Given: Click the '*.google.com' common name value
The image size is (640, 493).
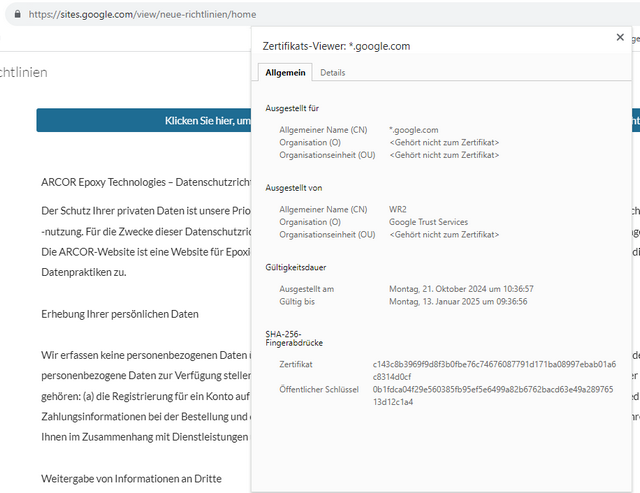Looking at the screenshot, I should pos(413,130).
